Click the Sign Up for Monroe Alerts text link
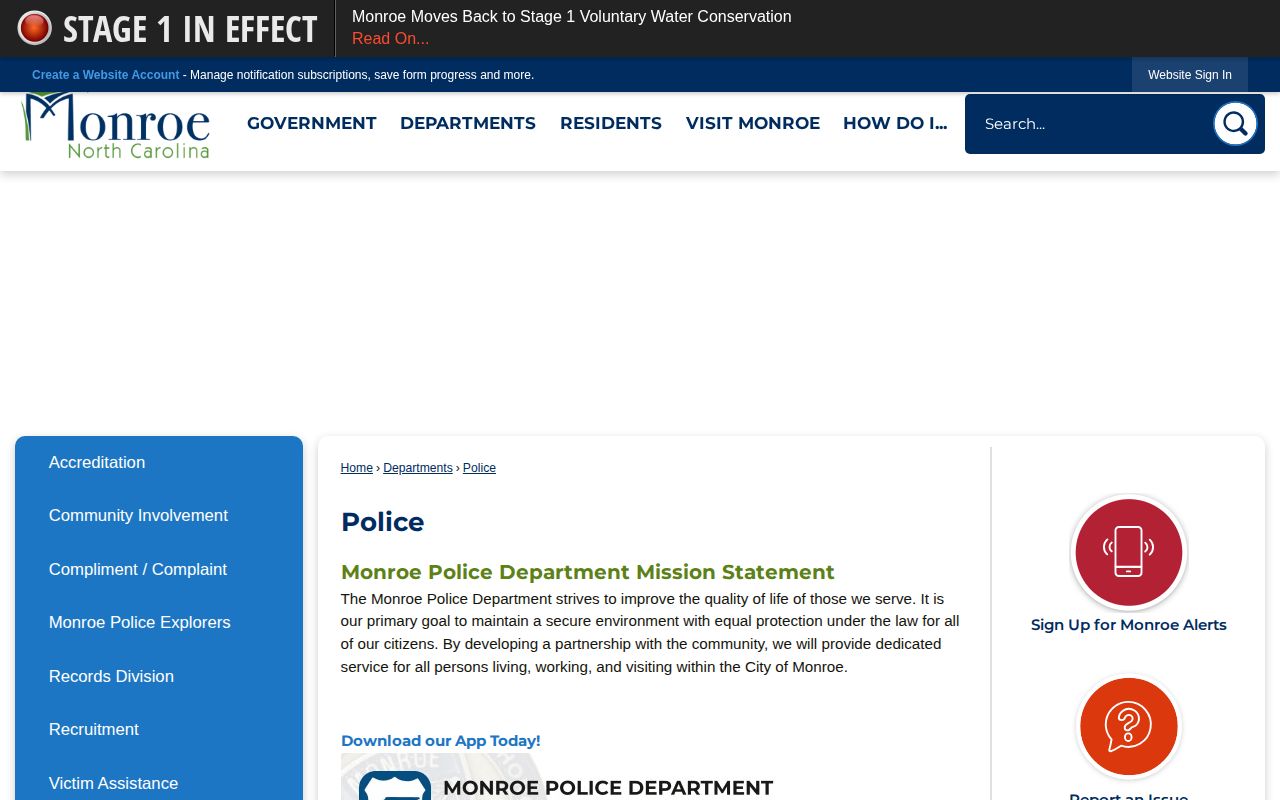Viewport: 1280px width, 800px height. pos(1128,625)
